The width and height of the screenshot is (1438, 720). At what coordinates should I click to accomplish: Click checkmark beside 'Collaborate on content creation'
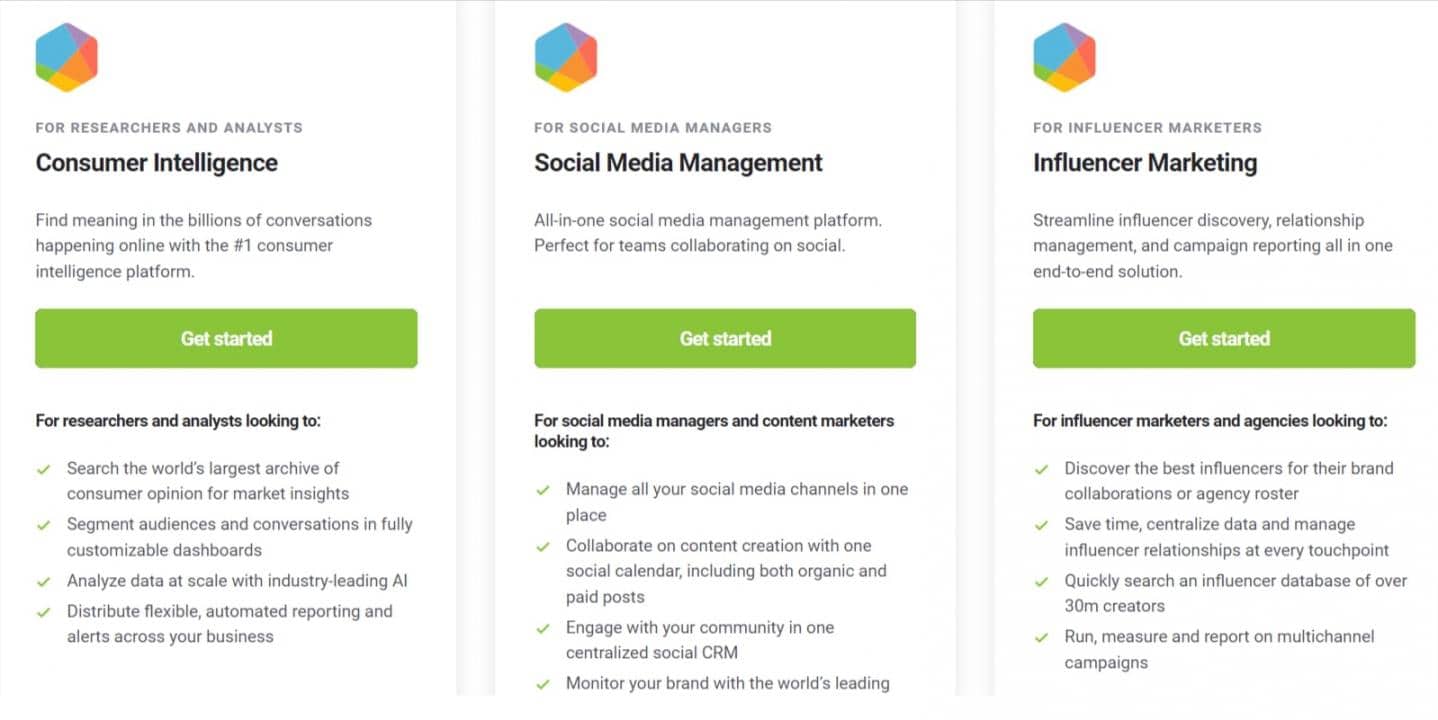pyautogui.click(x=542, y=546)
